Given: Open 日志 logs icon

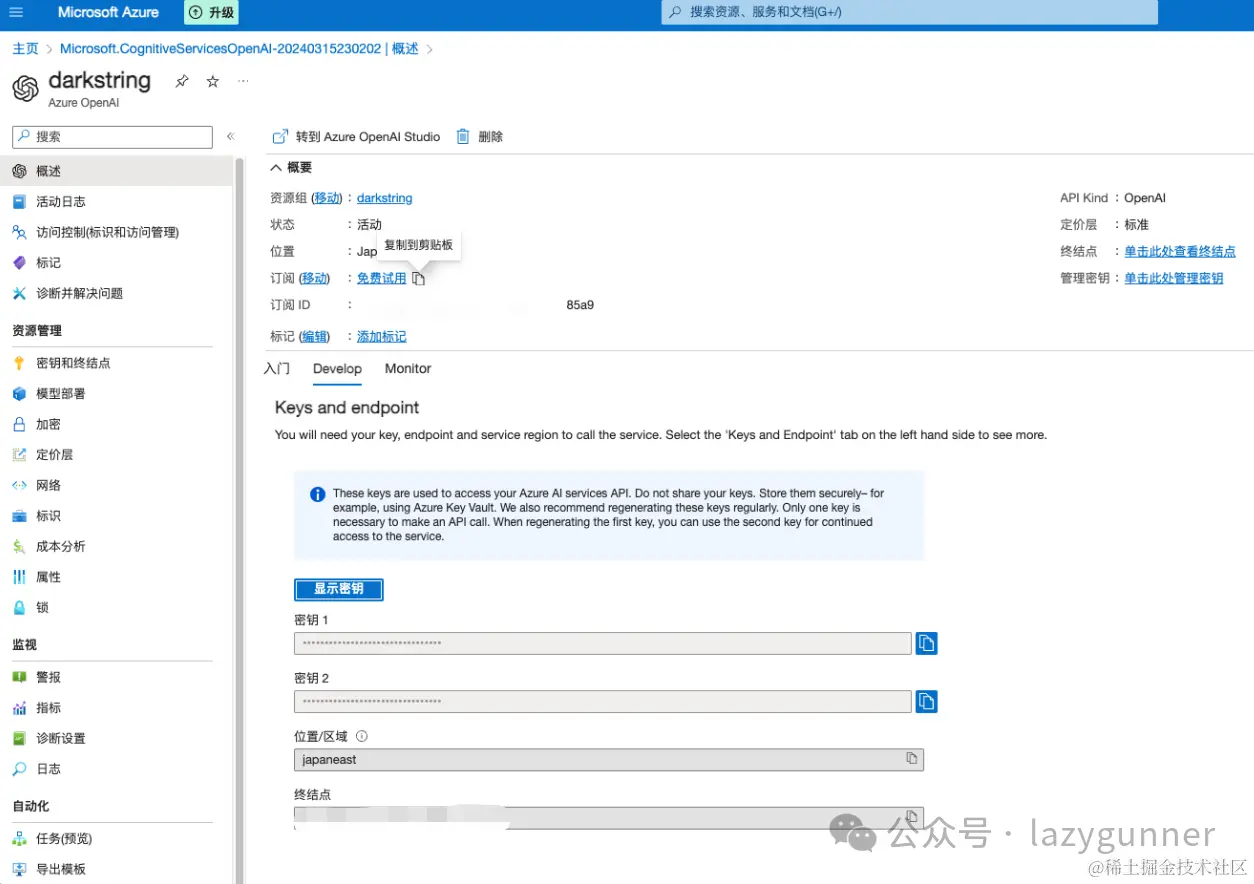Looking at the screenshot, I should click(x=19, y=769).
